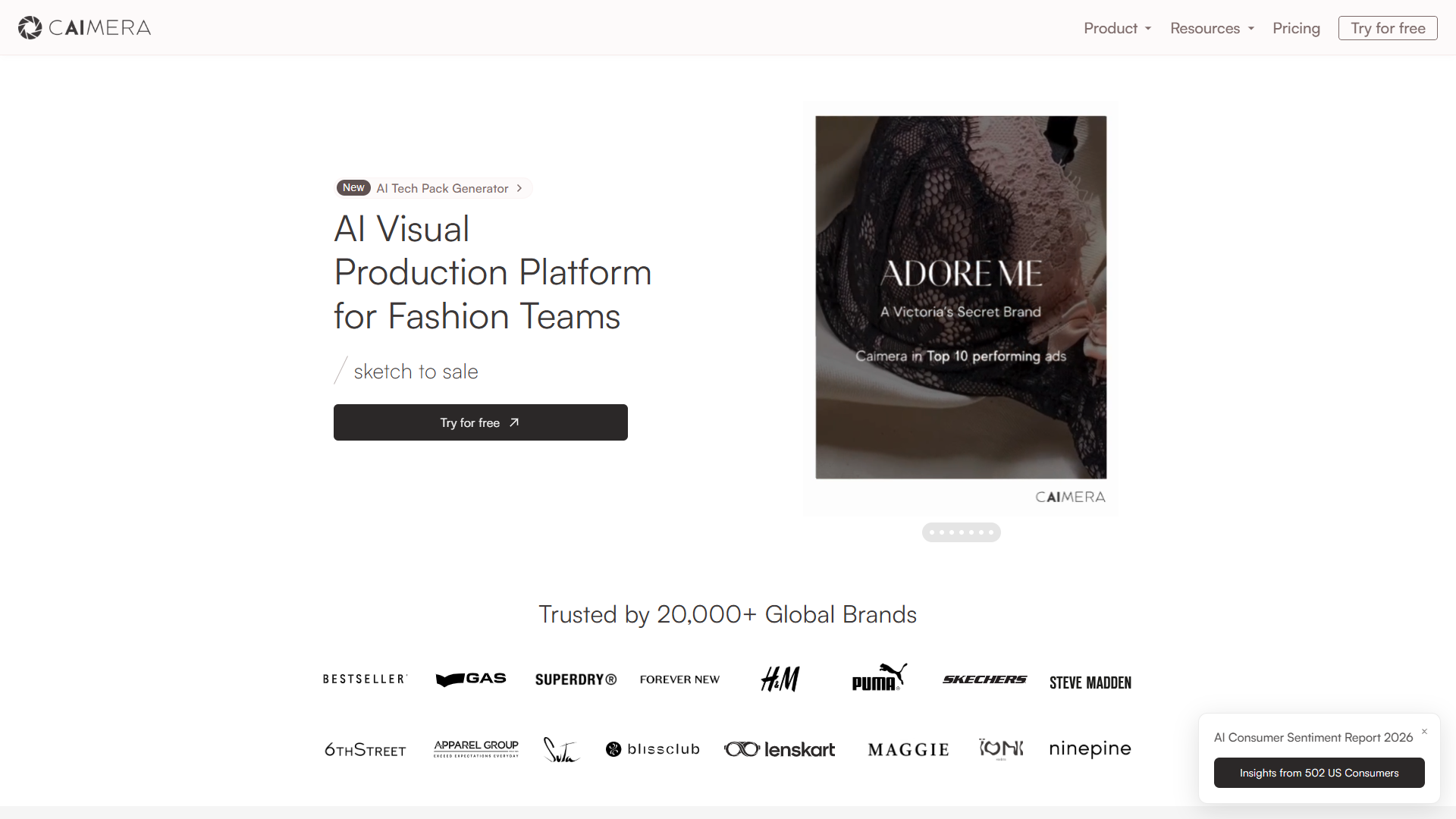Select the fourth (middle) carousel dot
The width and height of the screenshot is (1456, 819).
(x=962, y=532)
